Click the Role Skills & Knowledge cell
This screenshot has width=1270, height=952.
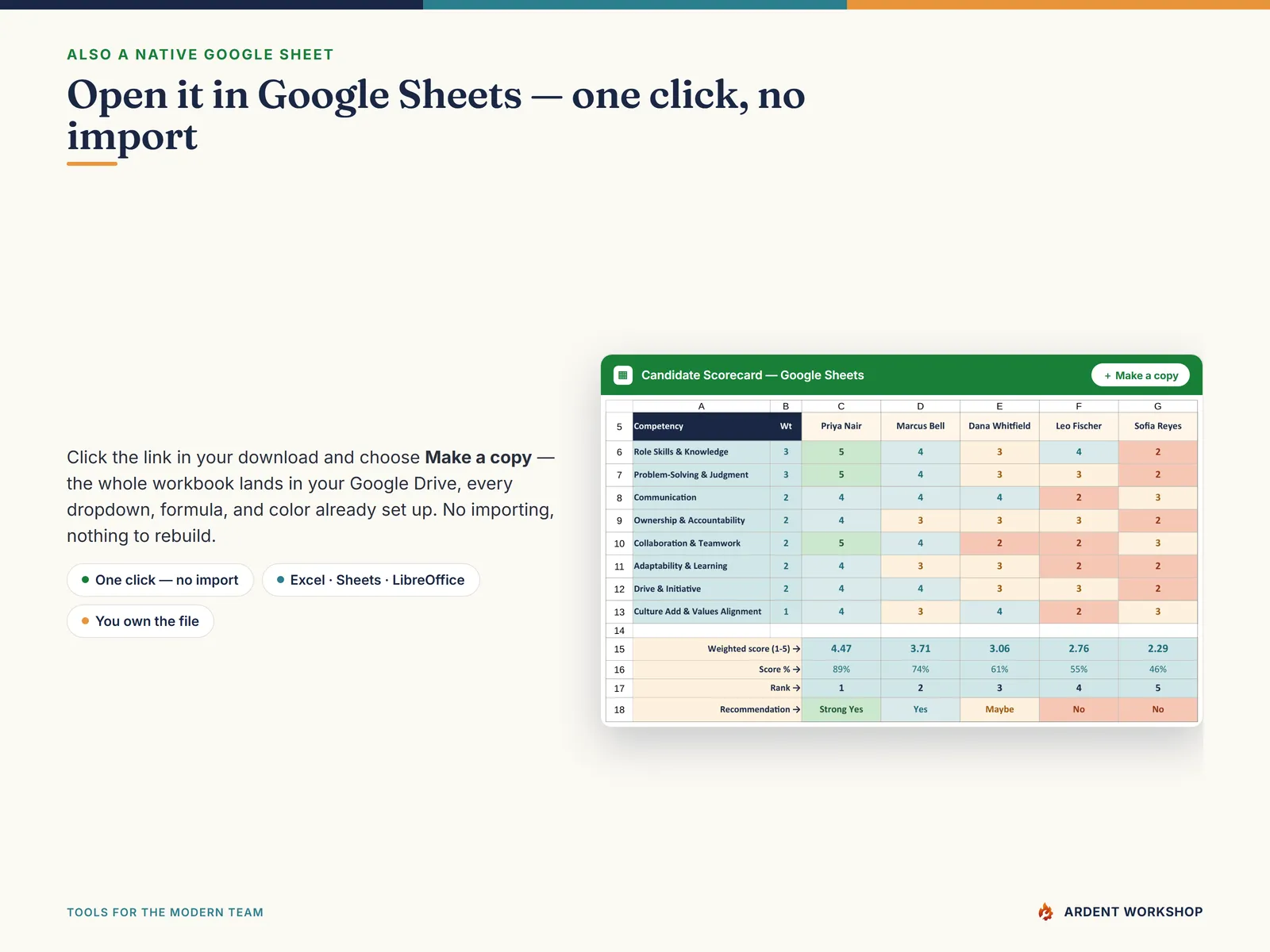coord(701,452)
